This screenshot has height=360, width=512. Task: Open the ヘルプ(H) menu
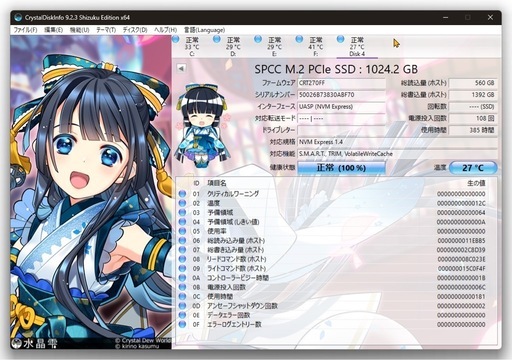[x=165, y=30]
